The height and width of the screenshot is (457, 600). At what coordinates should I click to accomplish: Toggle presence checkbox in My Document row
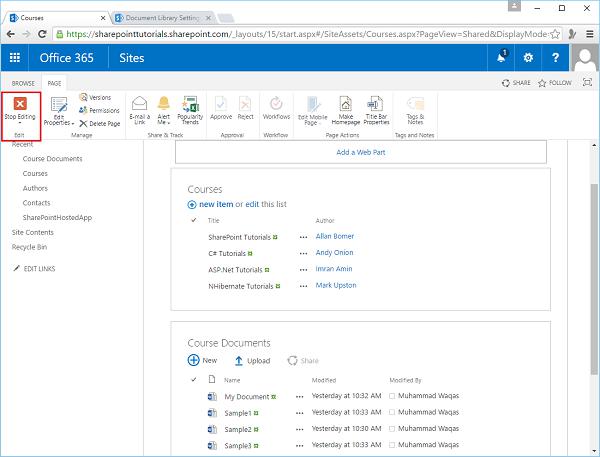[x=392, y=396]
